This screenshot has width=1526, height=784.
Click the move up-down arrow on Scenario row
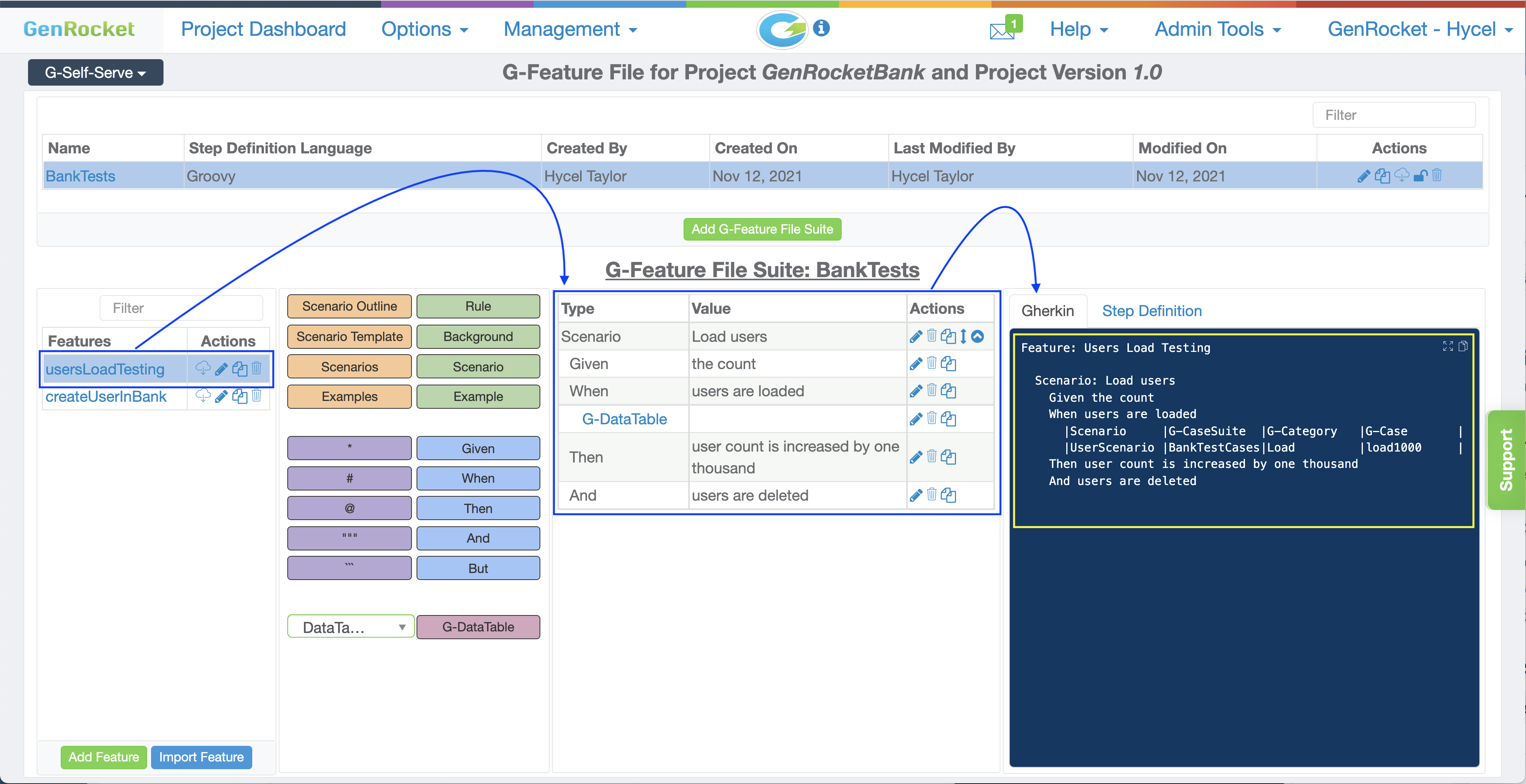coord(963,337)
